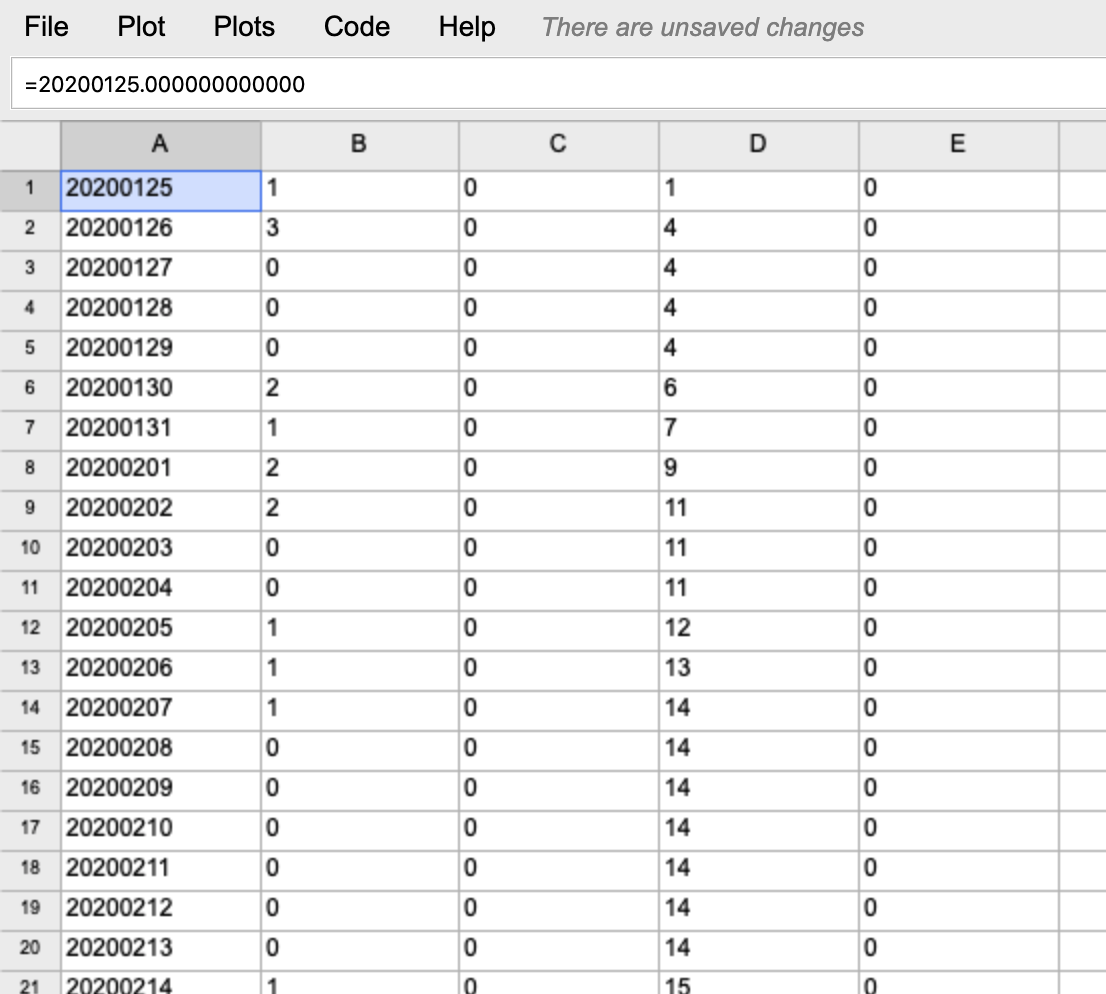
Task: Click cell containing 20200131
Action: (x=161, y=430)
